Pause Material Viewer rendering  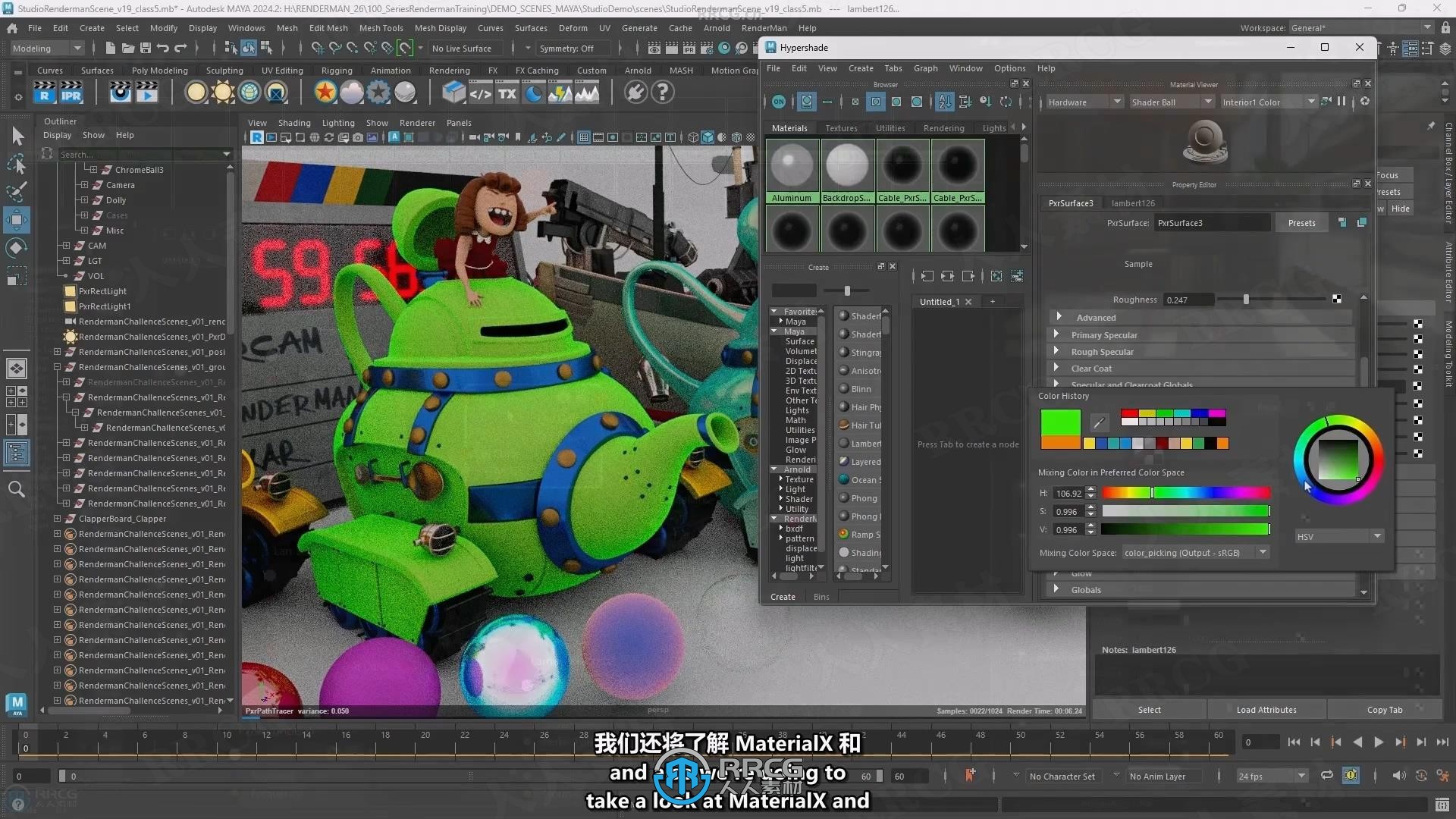click(x=1341, y=102)
